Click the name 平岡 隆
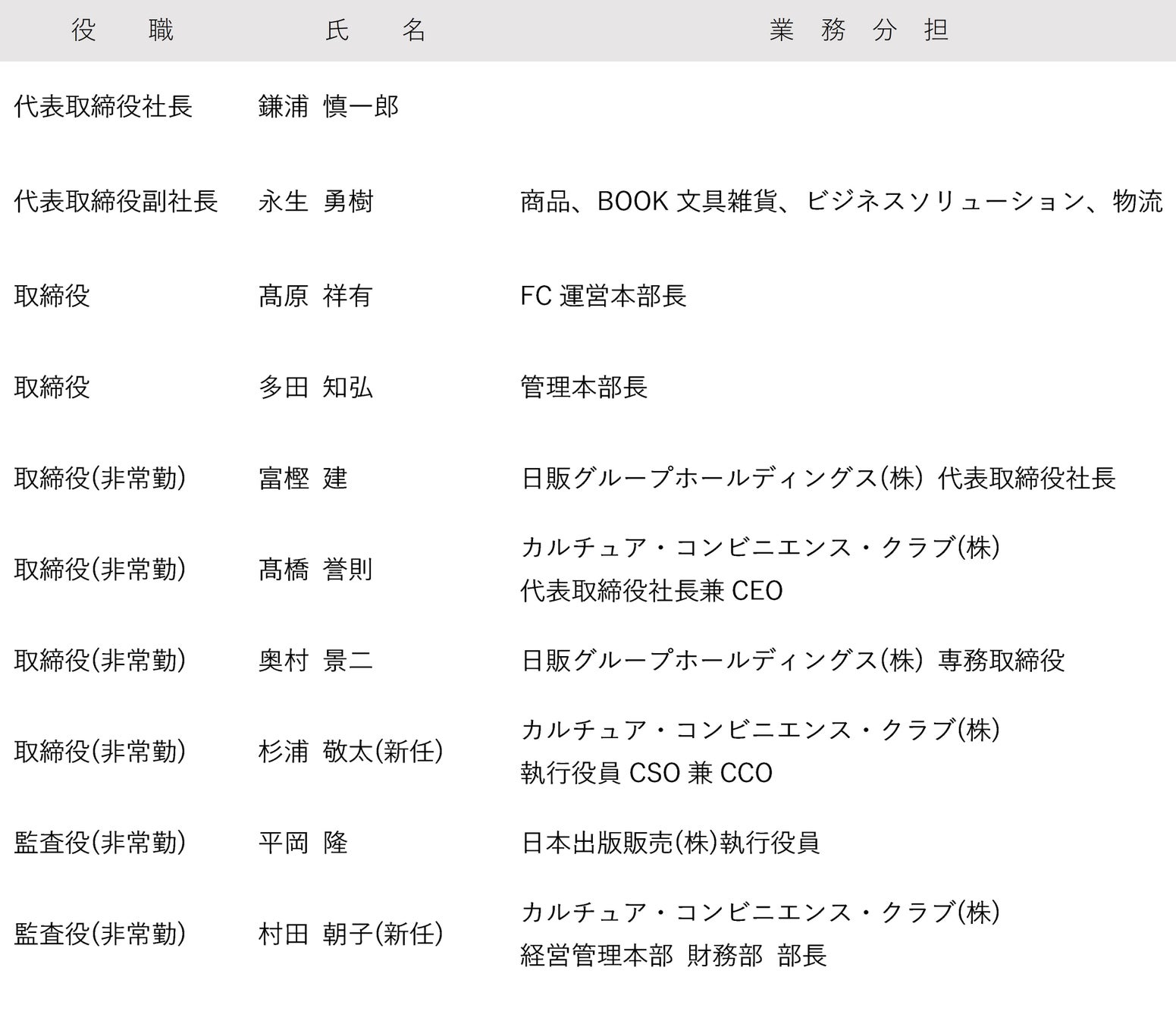Image resolution: width=1176 pixels, height=1024 pixels. coord(303,843)
